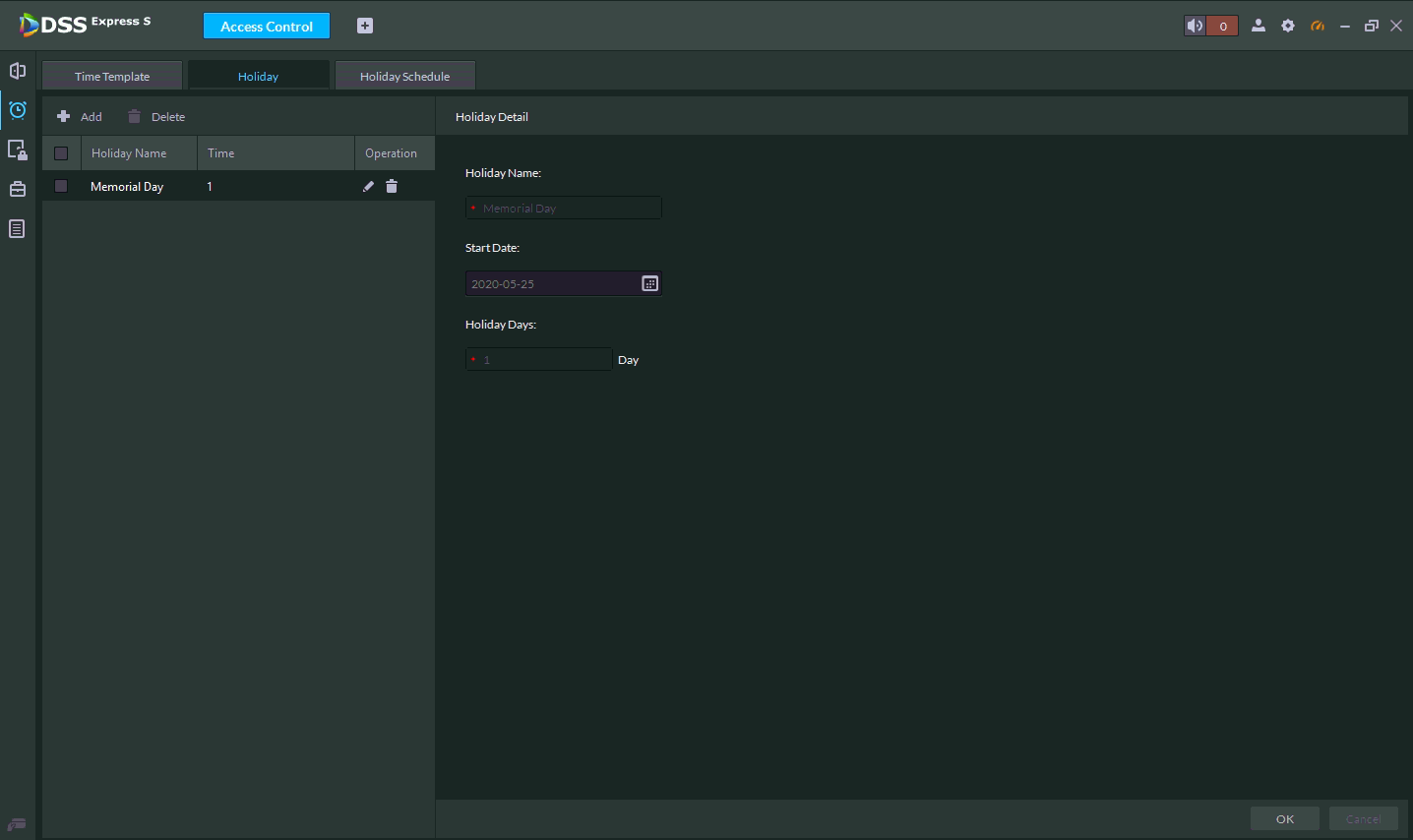
Task: Check the Memorial Day row checkbox
Action: point(61,186)
